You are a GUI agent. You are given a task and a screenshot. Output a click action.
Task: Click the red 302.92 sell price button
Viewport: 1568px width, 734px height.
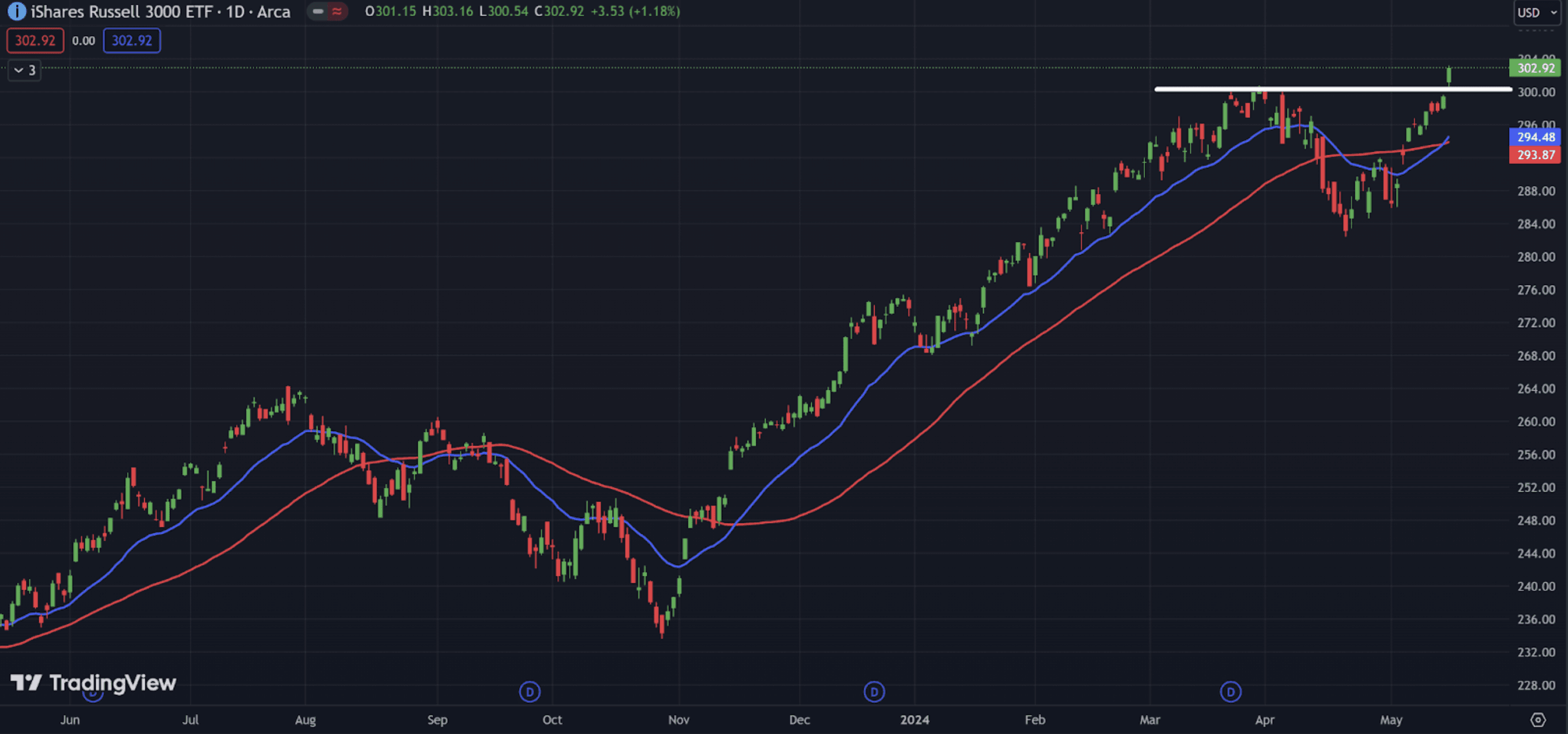point(35,41)
